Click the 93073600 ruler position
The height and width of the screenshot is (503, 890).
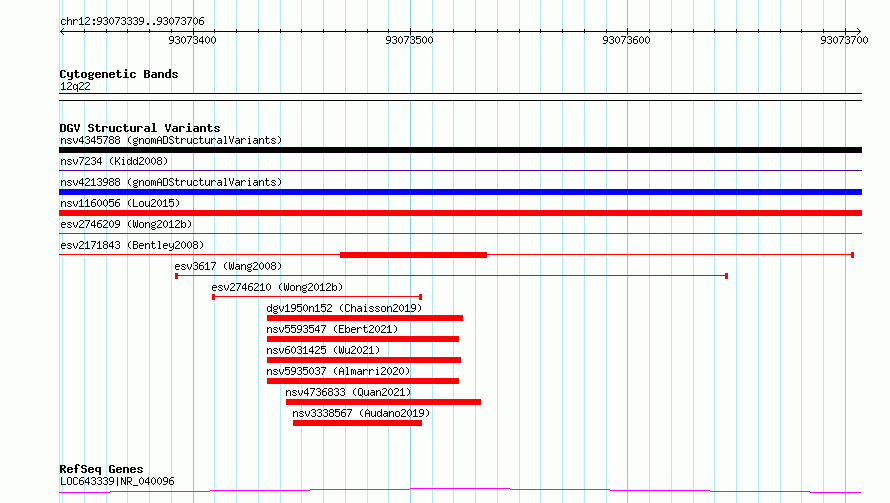[627, 40]
